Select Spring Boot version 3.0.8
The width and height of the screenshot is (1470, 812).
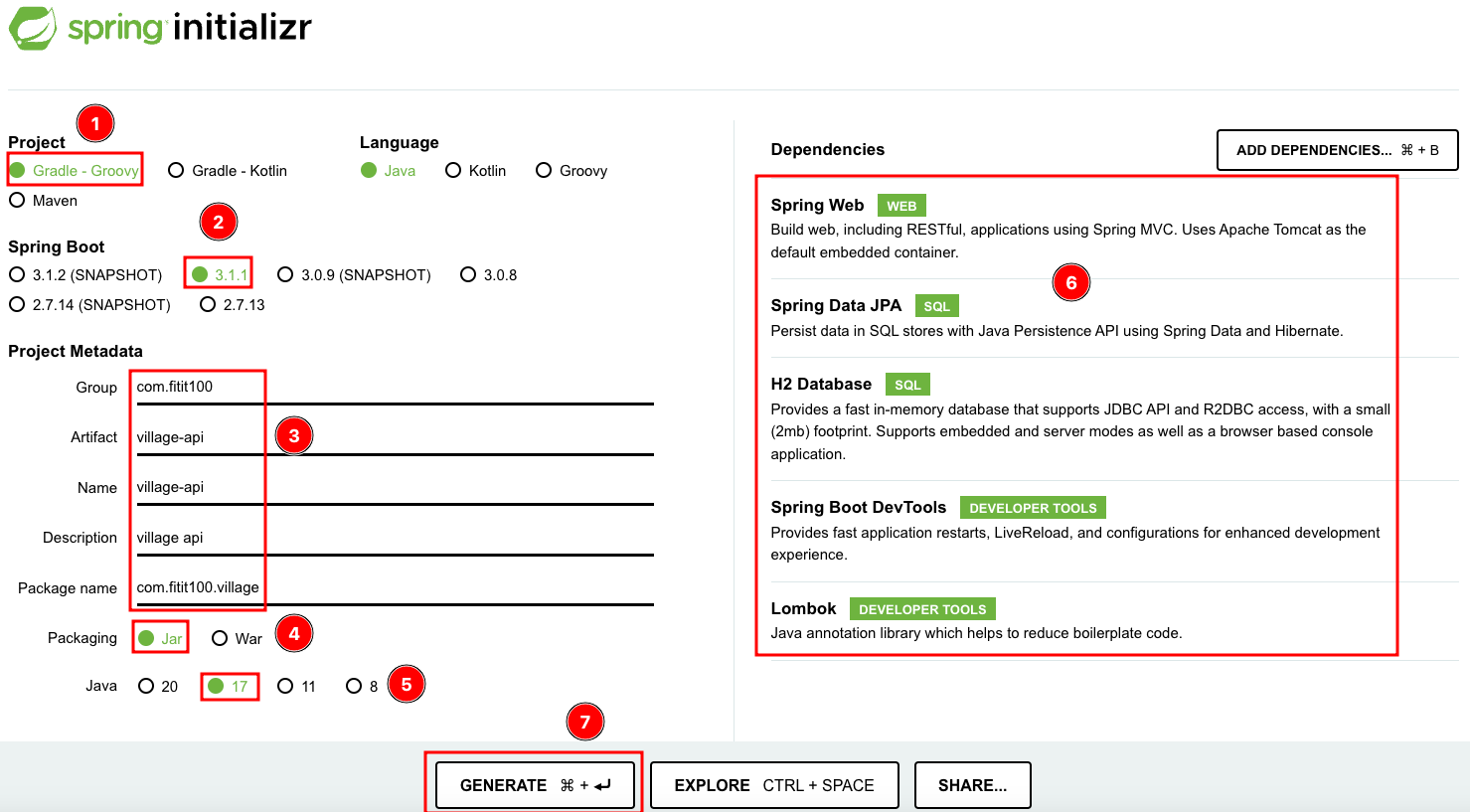[x=489, y=275]
